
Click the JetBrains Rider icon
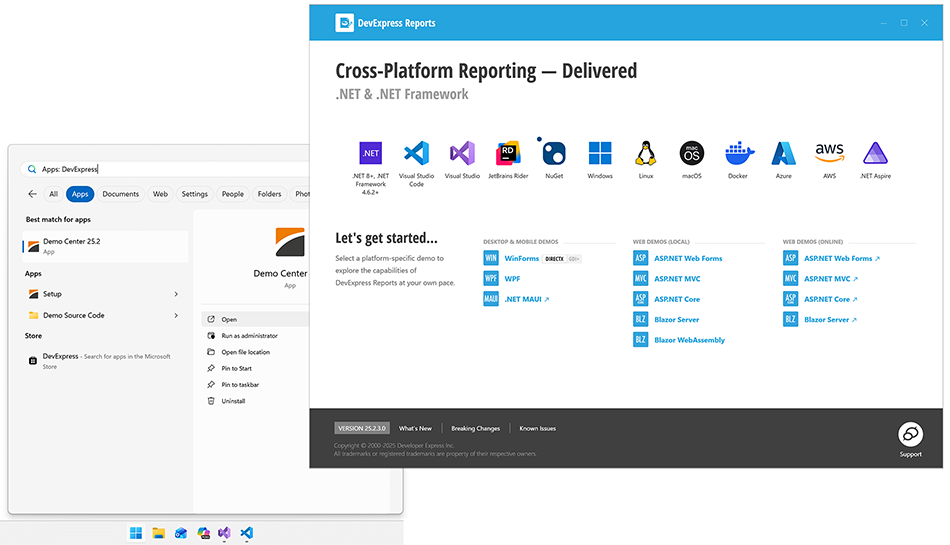click(508, 153)
